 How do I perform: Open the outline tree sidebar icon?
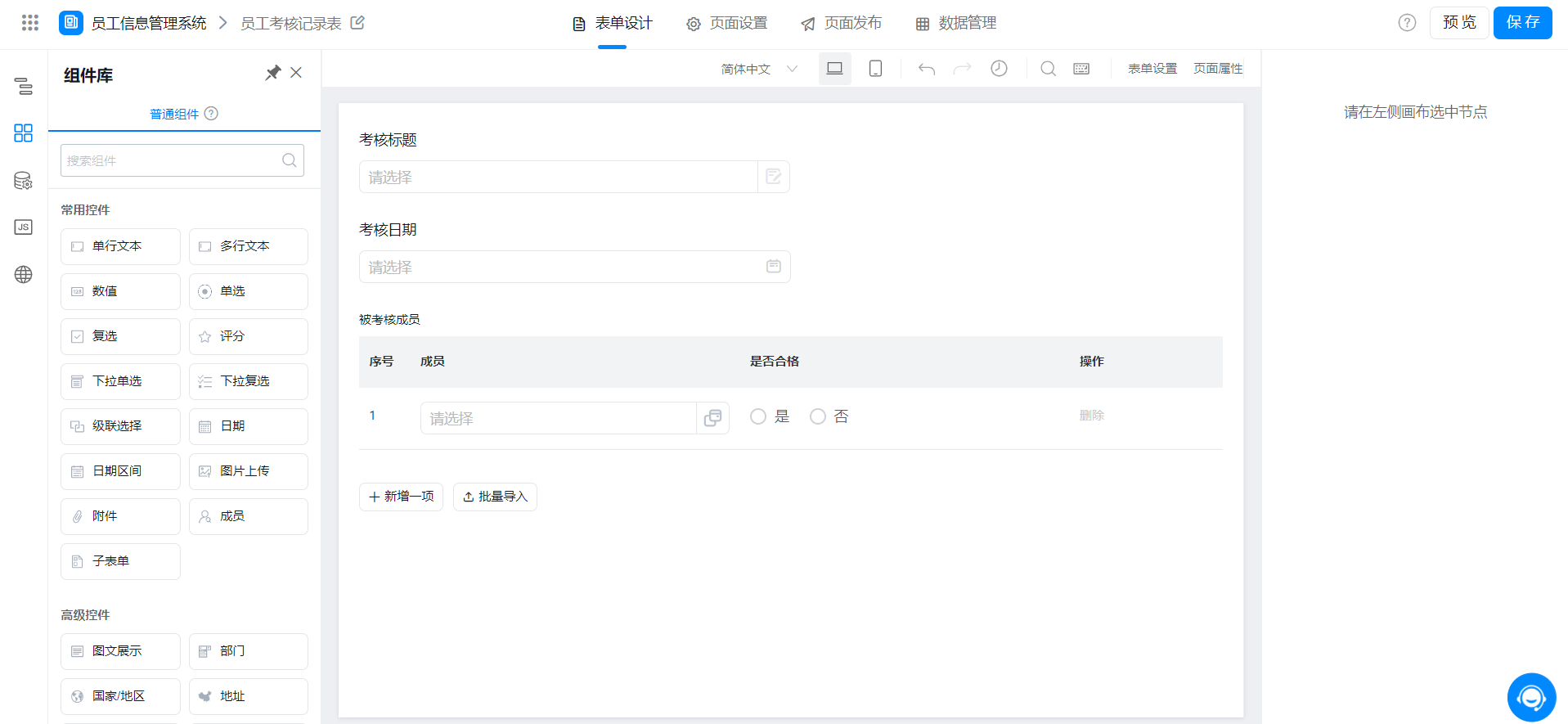[x=23, y=86]
